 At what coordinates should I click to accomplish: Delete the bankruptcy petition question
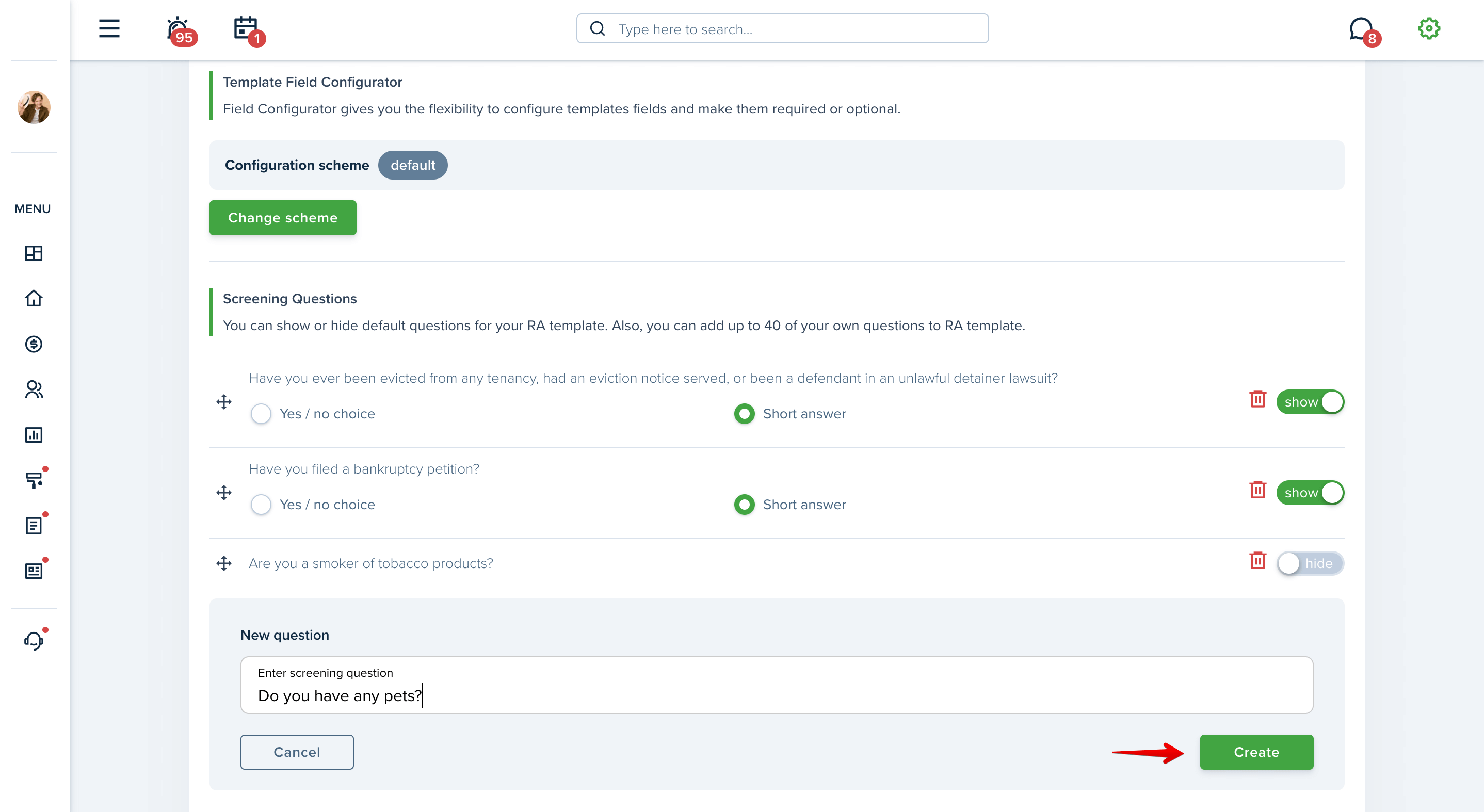(1257, 490)
